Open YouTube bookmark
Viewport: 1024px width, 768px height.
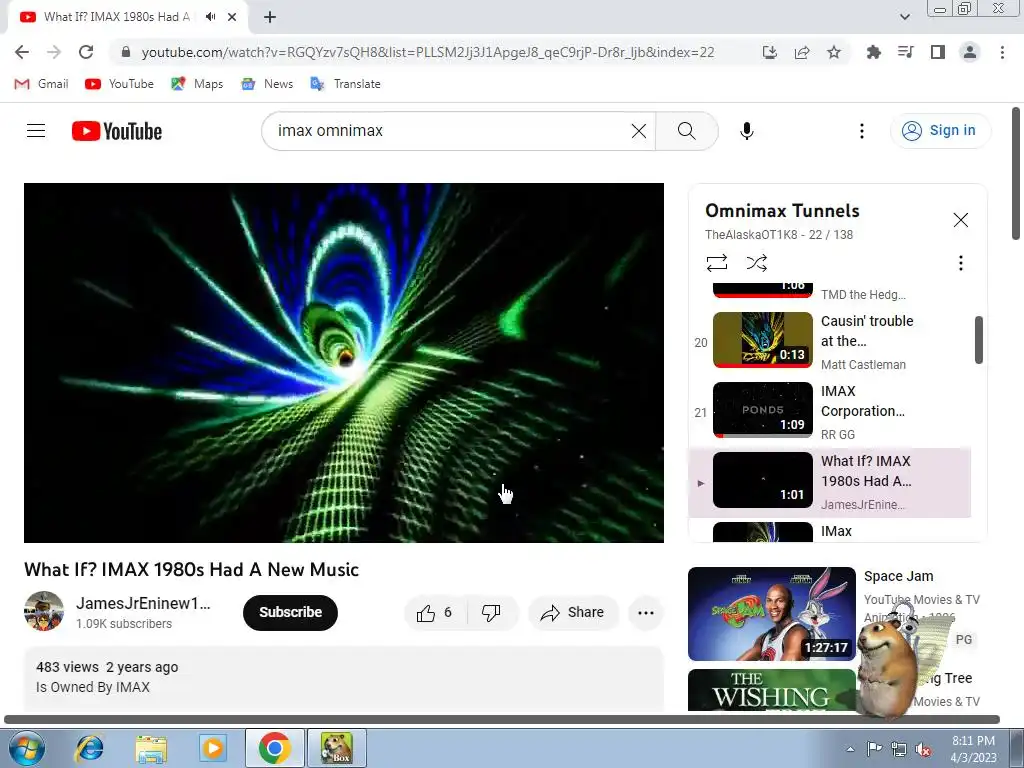click(x=120, y=84)
